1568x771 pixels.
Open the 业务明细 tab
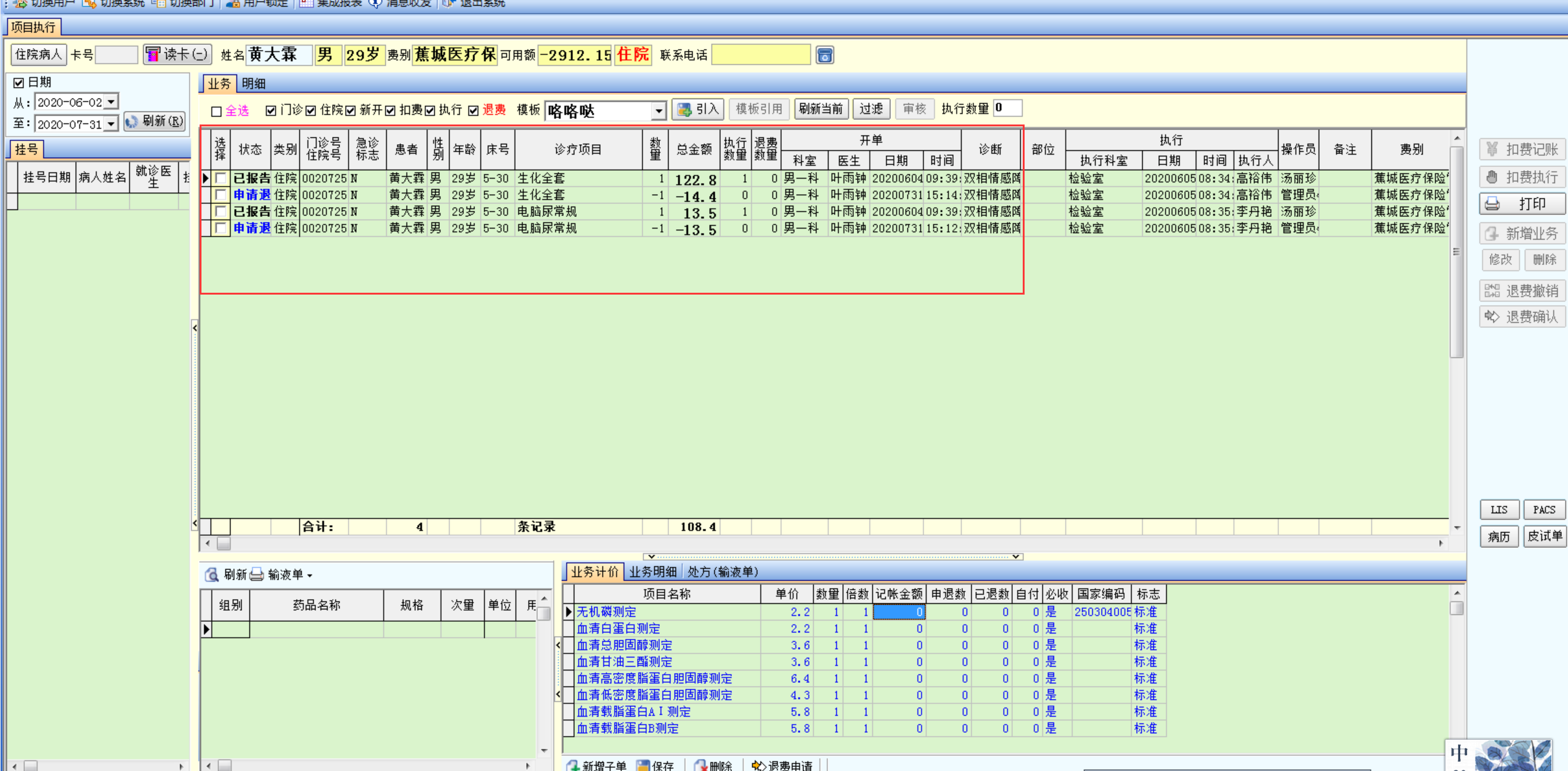click(652, 572)
